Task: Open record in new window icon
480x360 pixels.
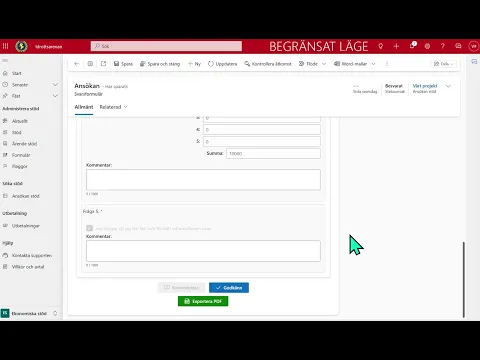Action: click(103, 64)
